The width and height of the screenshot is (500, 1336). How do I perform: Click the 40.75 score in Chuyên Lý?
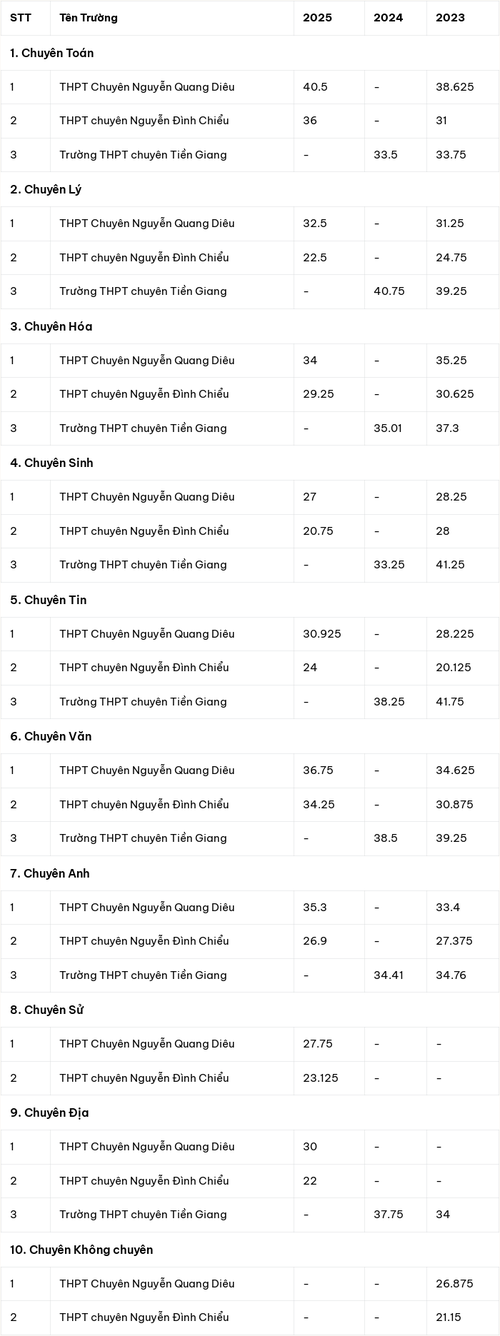[389, 292]
